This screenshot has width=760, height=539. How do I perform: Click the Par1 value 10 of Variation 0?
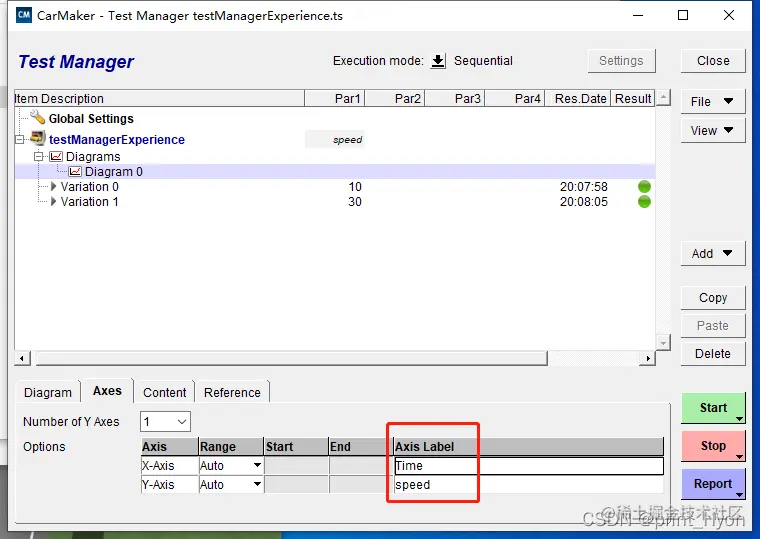[355, 187]
